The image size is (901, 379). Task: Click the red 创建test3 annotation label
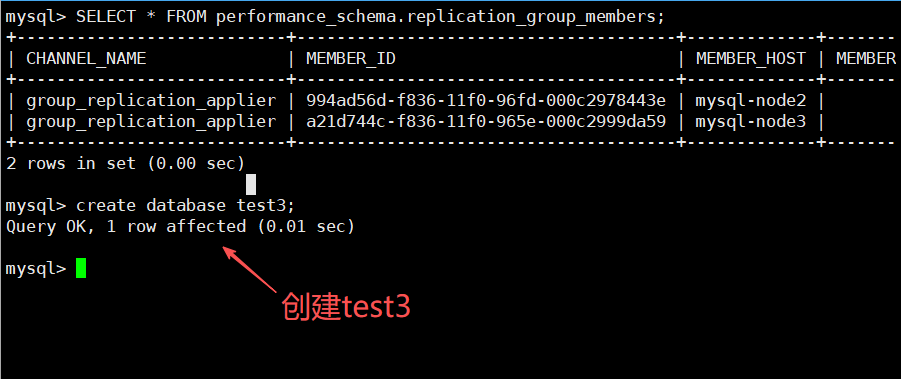[346, 307]
